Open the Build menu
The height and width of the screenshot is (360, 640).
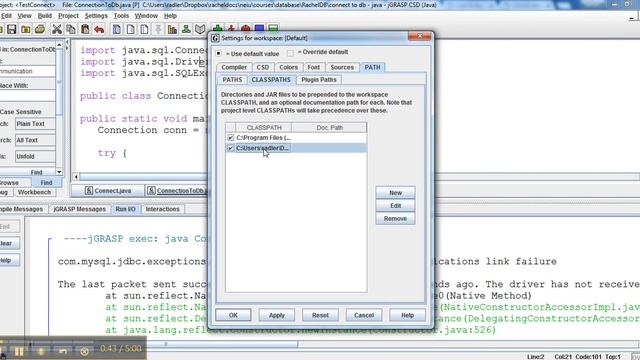(44, 16)
